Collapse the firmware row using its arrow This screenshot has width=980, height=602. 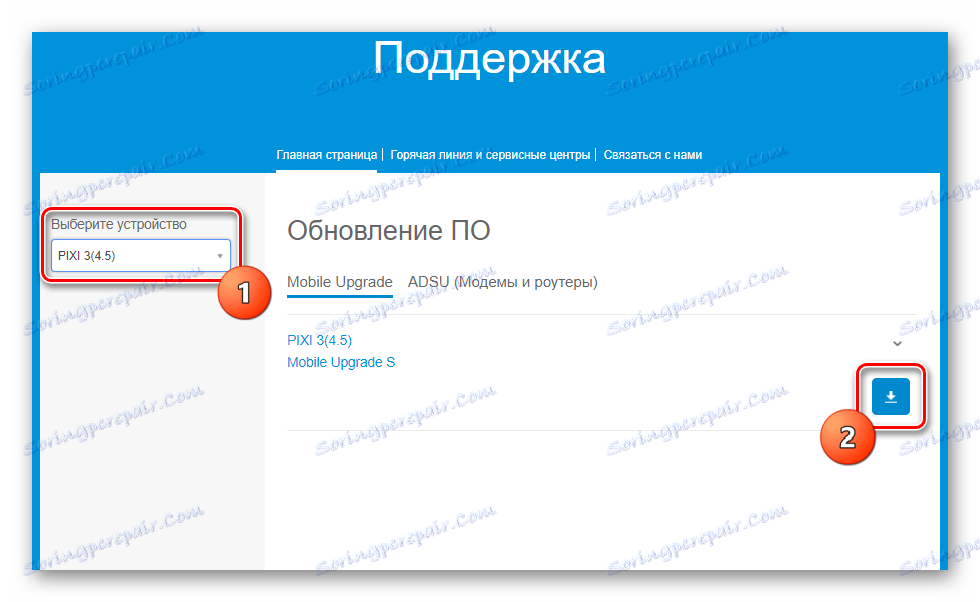click(x=897, y=342)
